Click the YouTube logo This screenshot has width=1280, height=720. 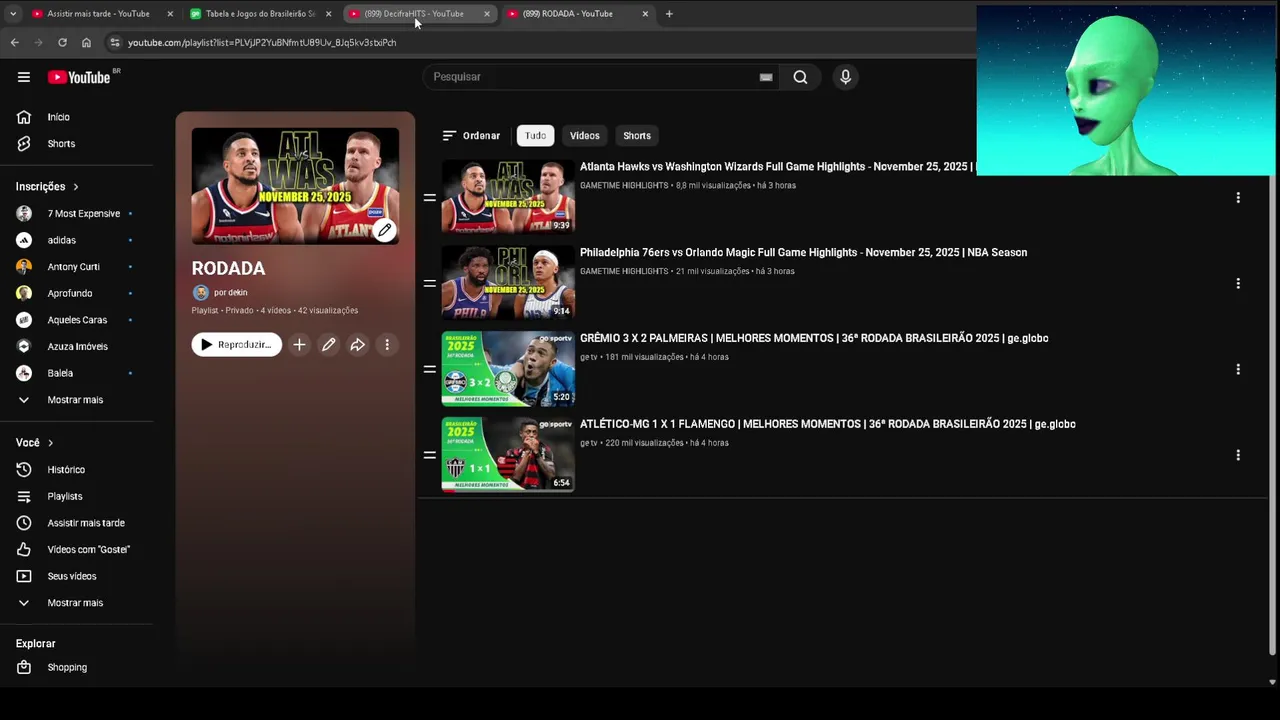tap(79, 77)
